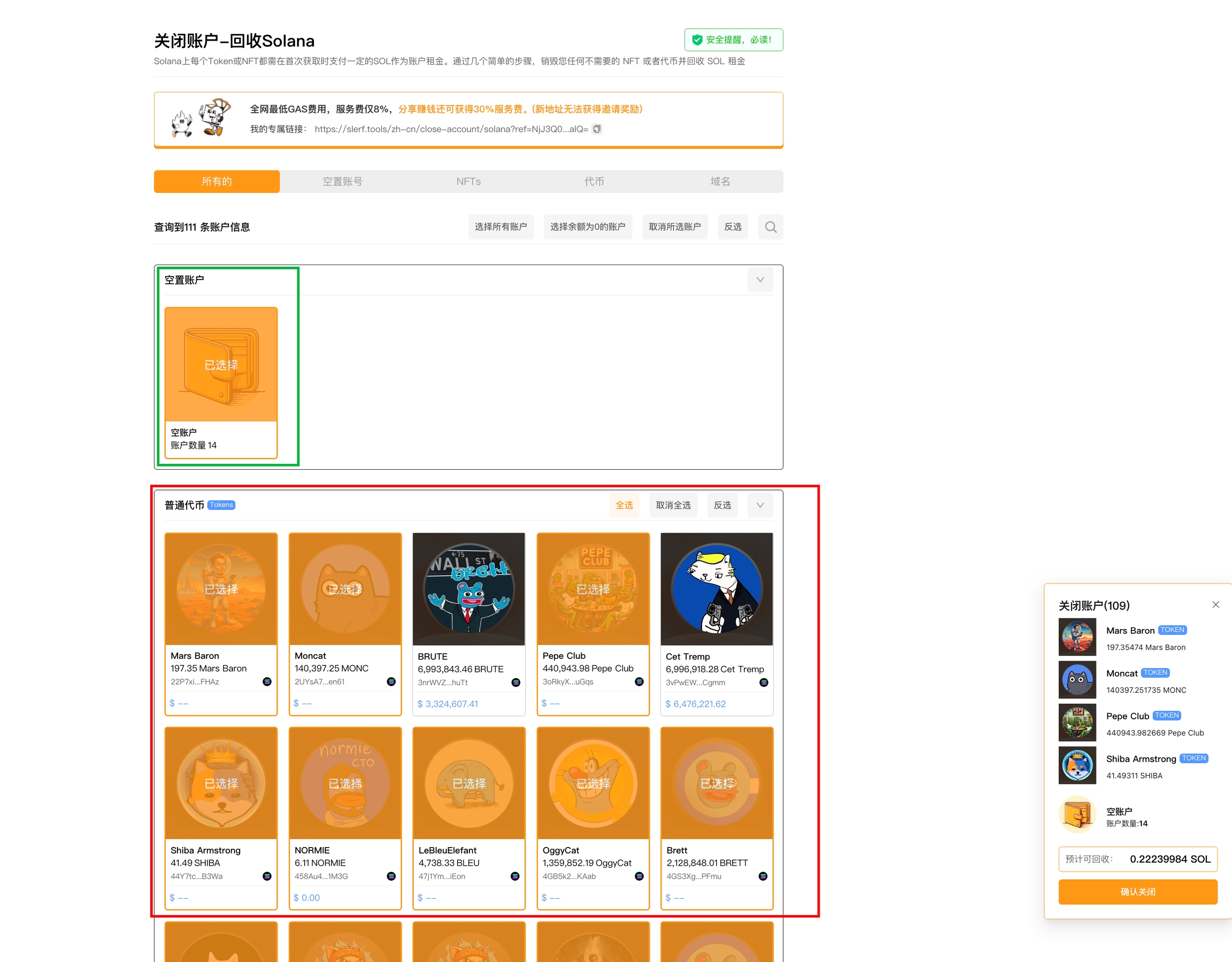The image size is (1232, 962).
Task: Click Solana icon on Mars Baron card
Action: point(267,682)
